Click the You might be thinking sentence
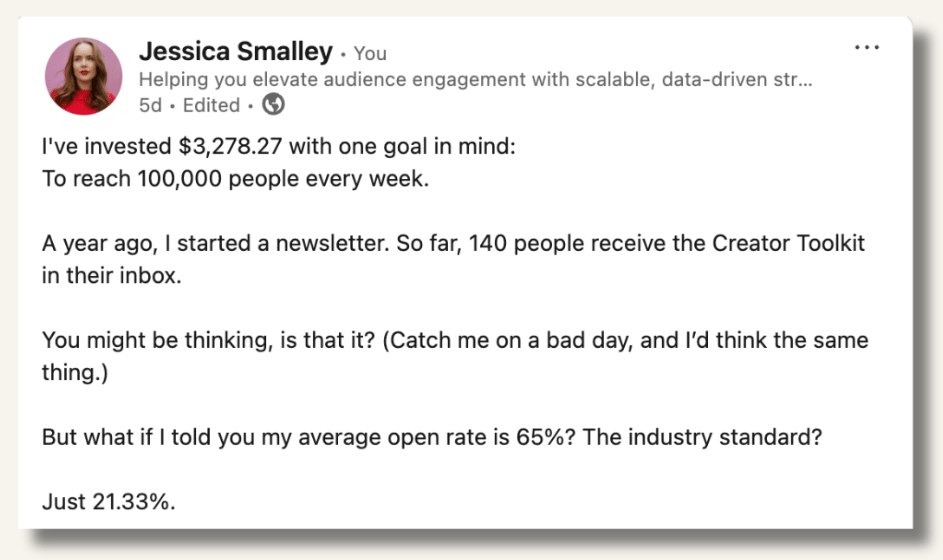The height and width of the screenshot is (560, 943). click(208, 340)
